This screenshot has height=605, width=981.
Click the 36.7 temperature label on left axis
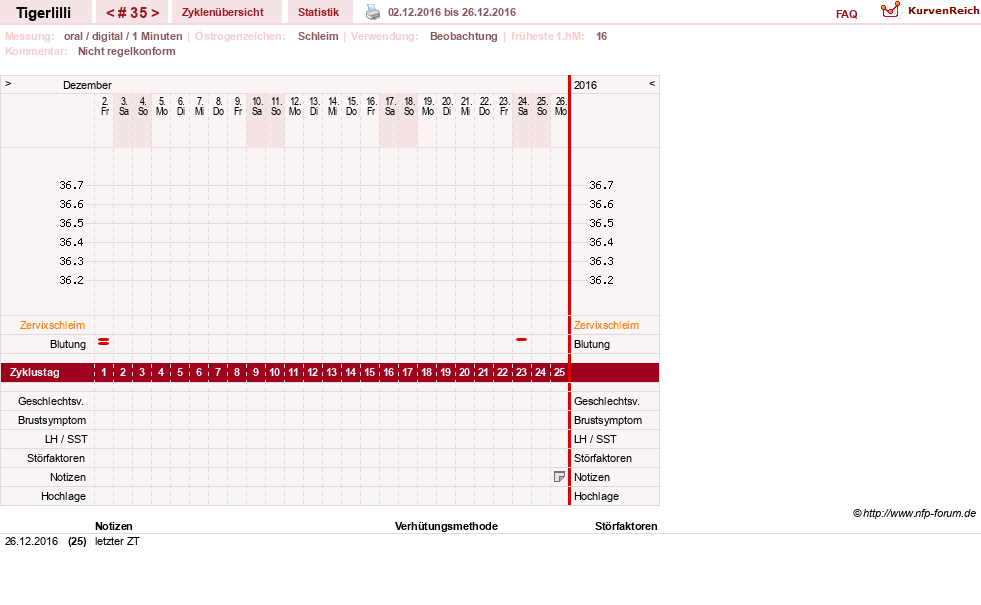point(71,185)
